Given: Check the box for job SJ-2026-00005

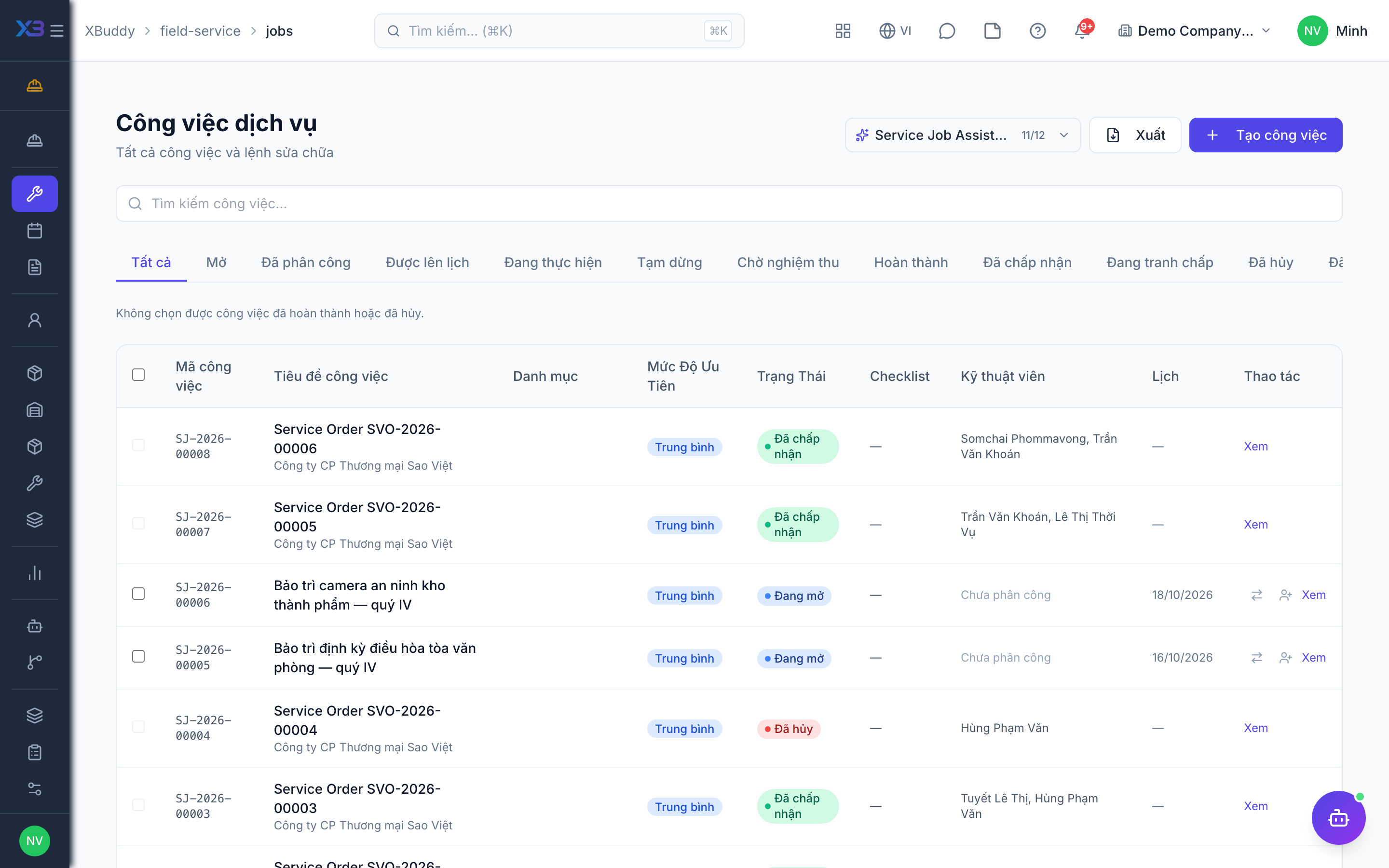Looking at the screenshot, I should click(x=138, y=656).
